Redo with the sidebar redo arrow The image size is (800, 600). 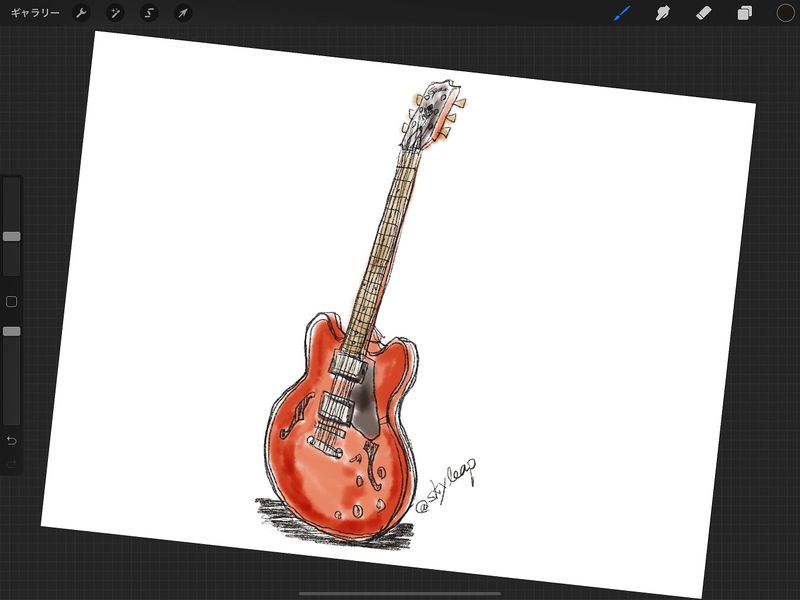(12, 464)
